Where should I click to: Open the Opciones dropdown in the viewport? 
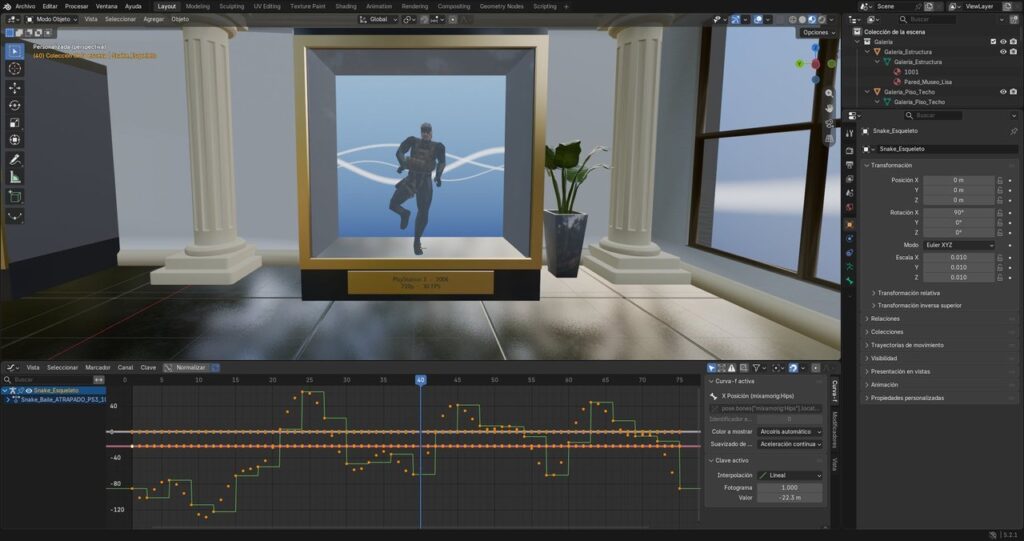pyautogui.click(x=818, y=32)
